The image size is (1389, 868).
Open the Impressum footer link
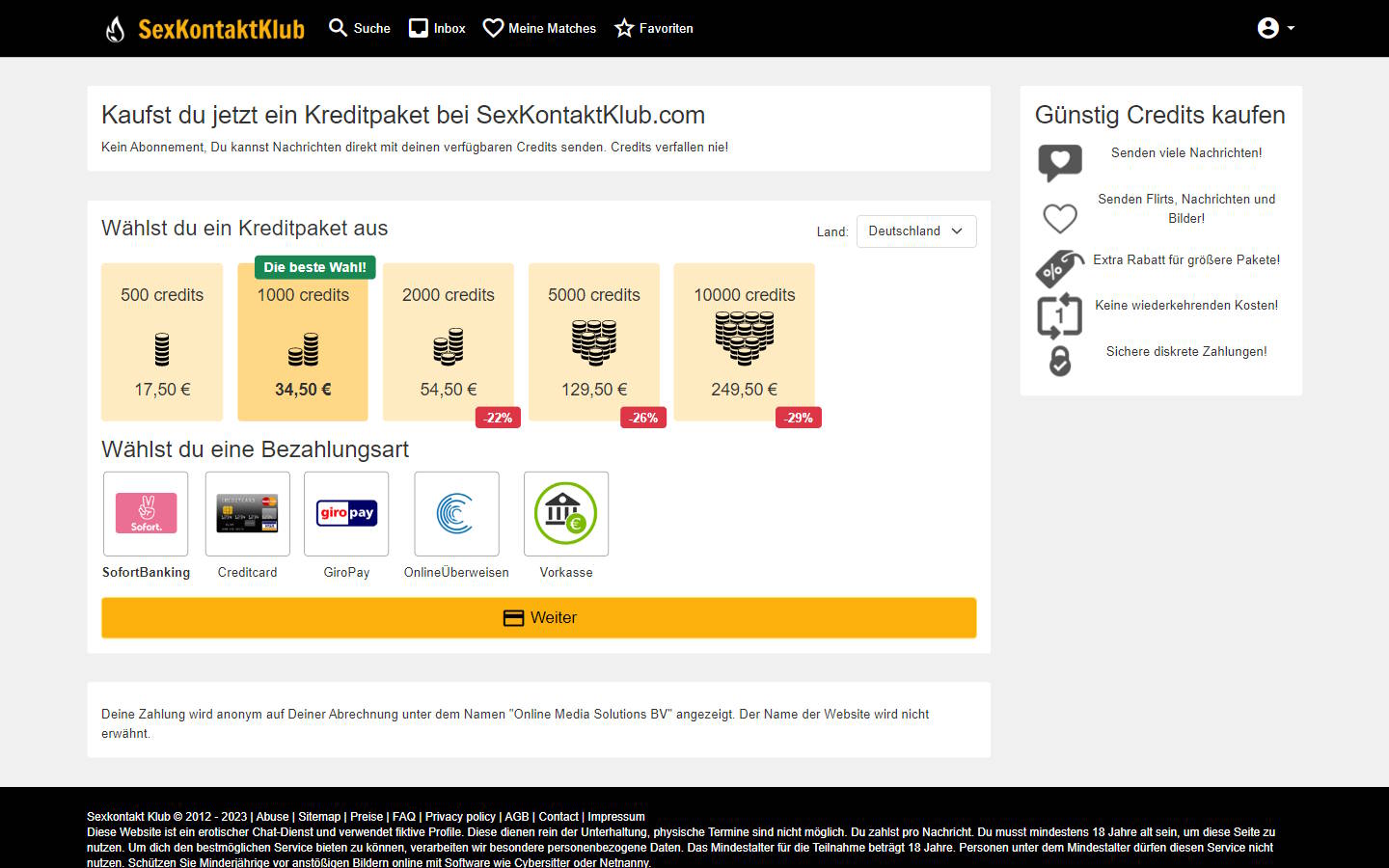615,817
